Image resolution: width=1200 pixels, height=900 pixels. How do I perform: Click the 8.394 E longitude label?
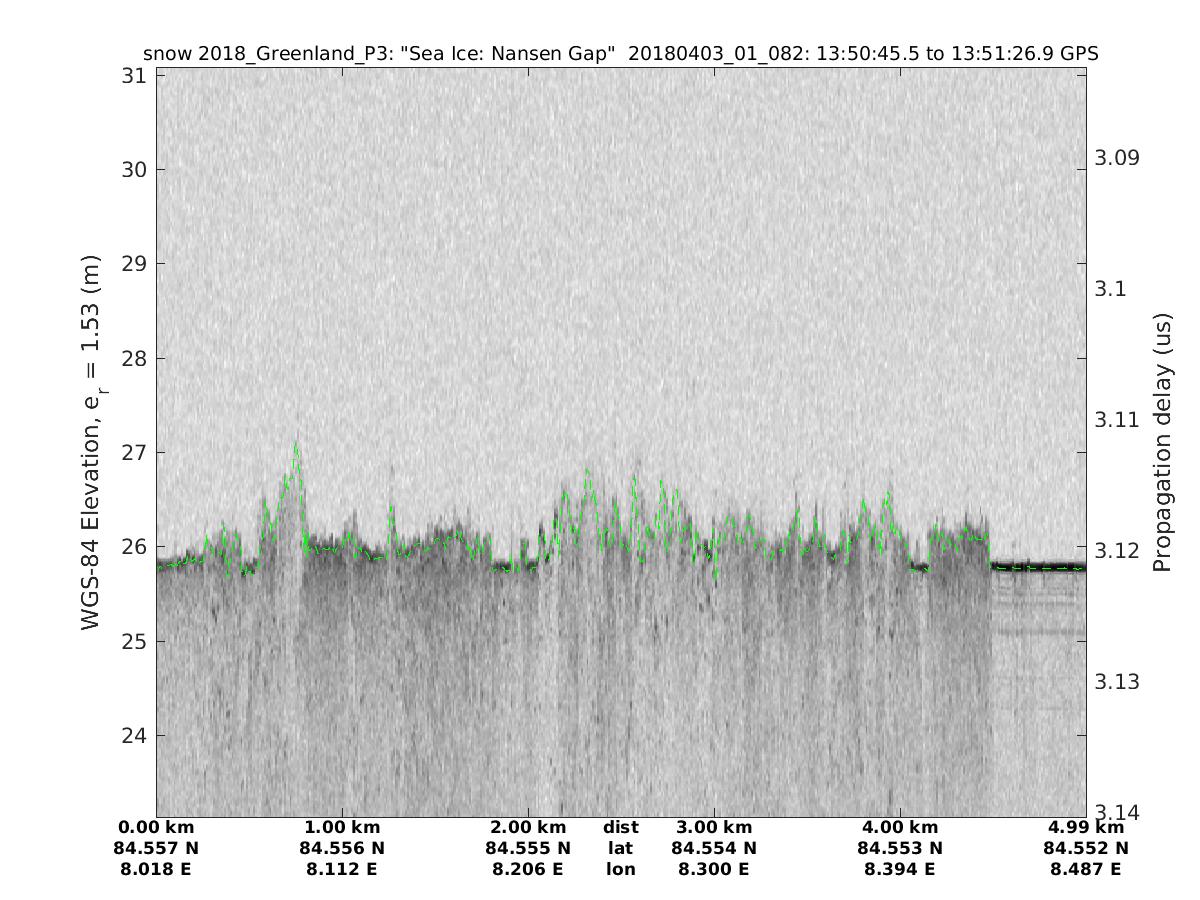900,869
